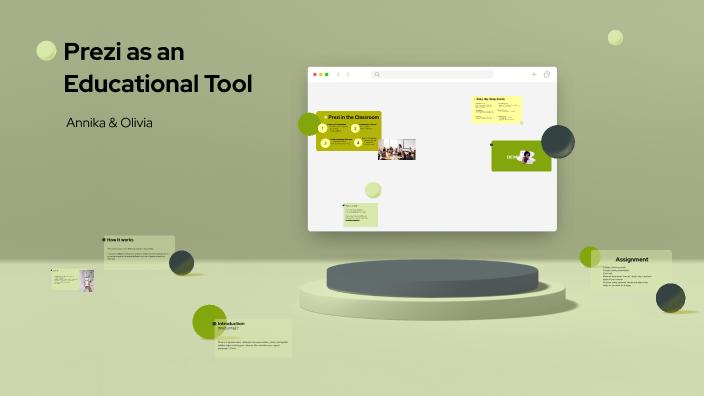
Task: Click step circle 3 in Prezi in the Classroom
Action: point(325,143)
